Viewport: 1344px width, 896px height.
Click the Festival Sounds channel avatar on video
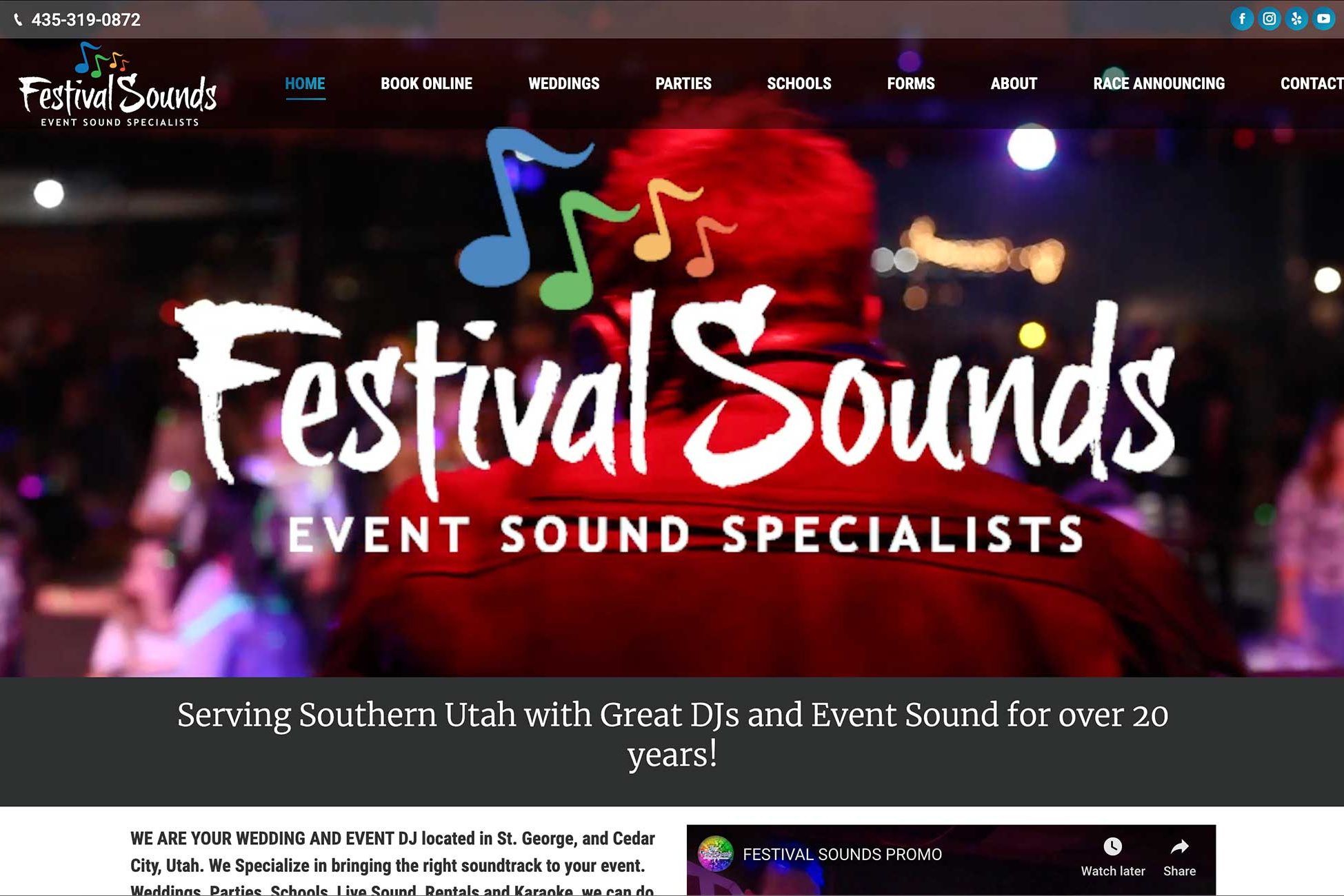(x=715, y=854)
